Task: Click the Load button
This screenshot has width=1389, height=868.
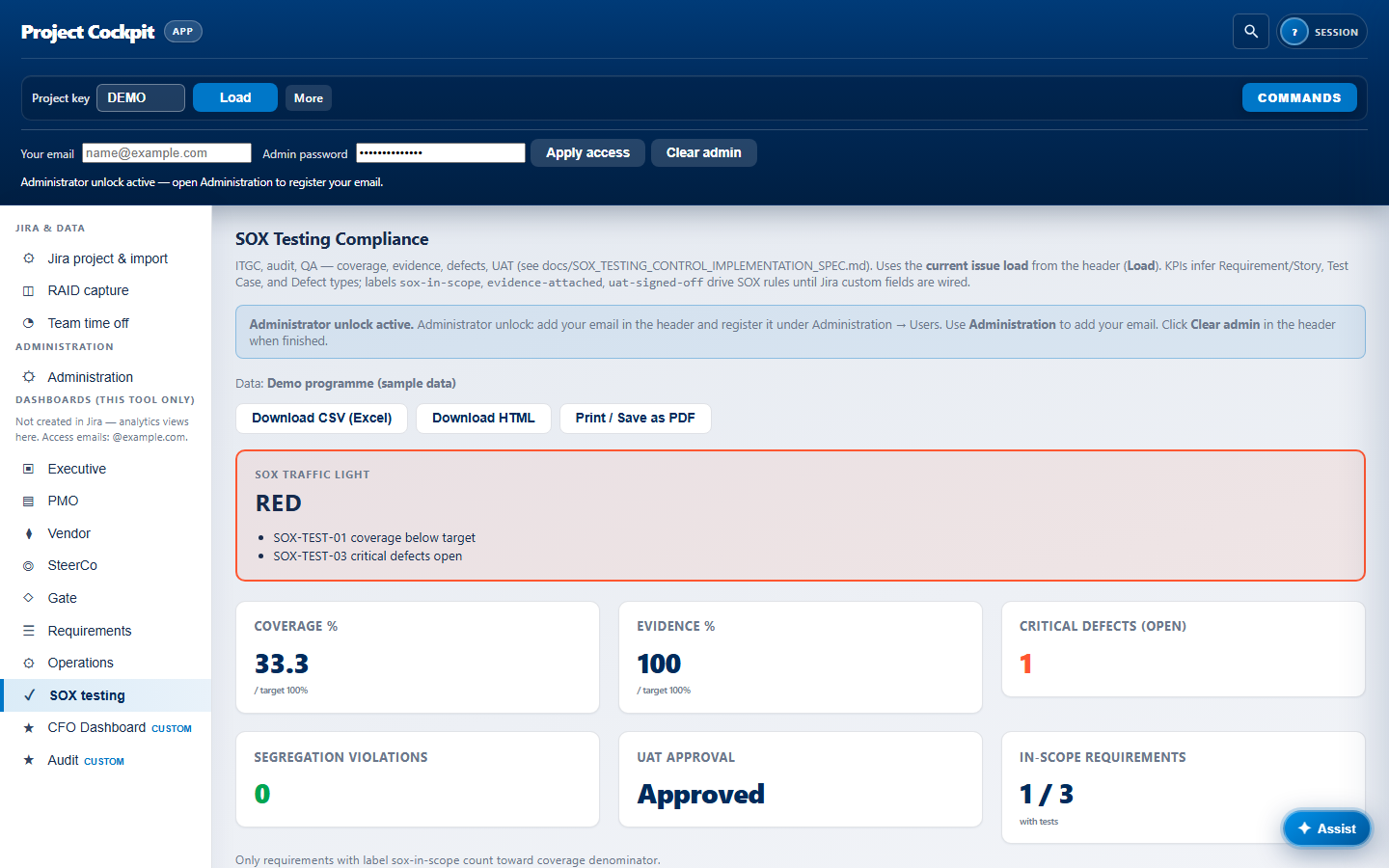Action: pos(235,97)
